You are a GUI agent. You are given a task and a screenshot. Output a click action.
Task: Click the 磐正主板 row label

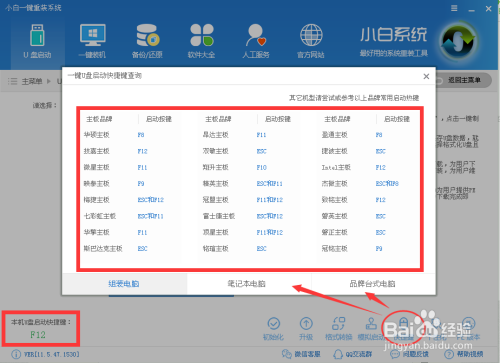335,232
